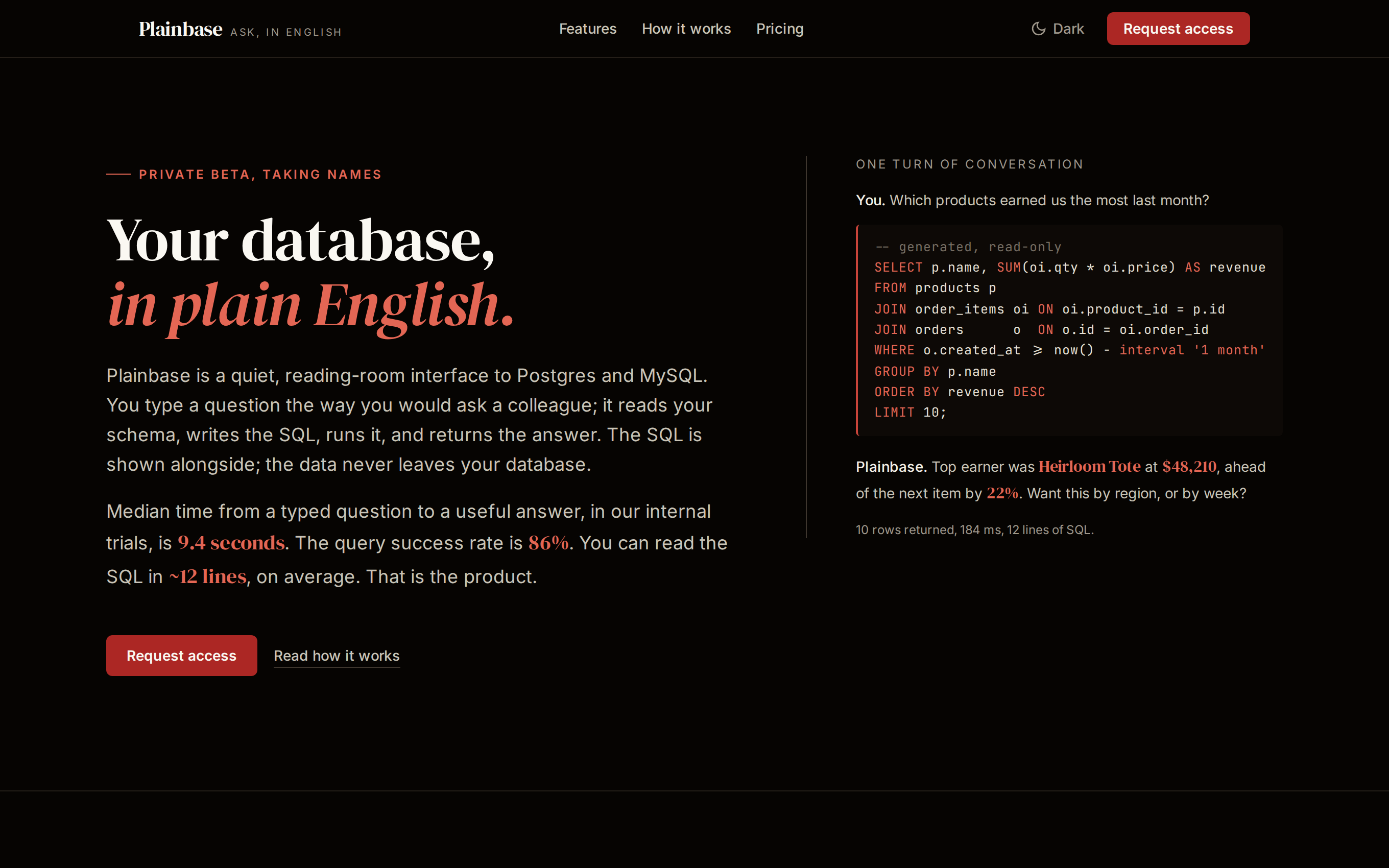Click the 'WHERE o.created_at' code line

tap(1069, 350)
